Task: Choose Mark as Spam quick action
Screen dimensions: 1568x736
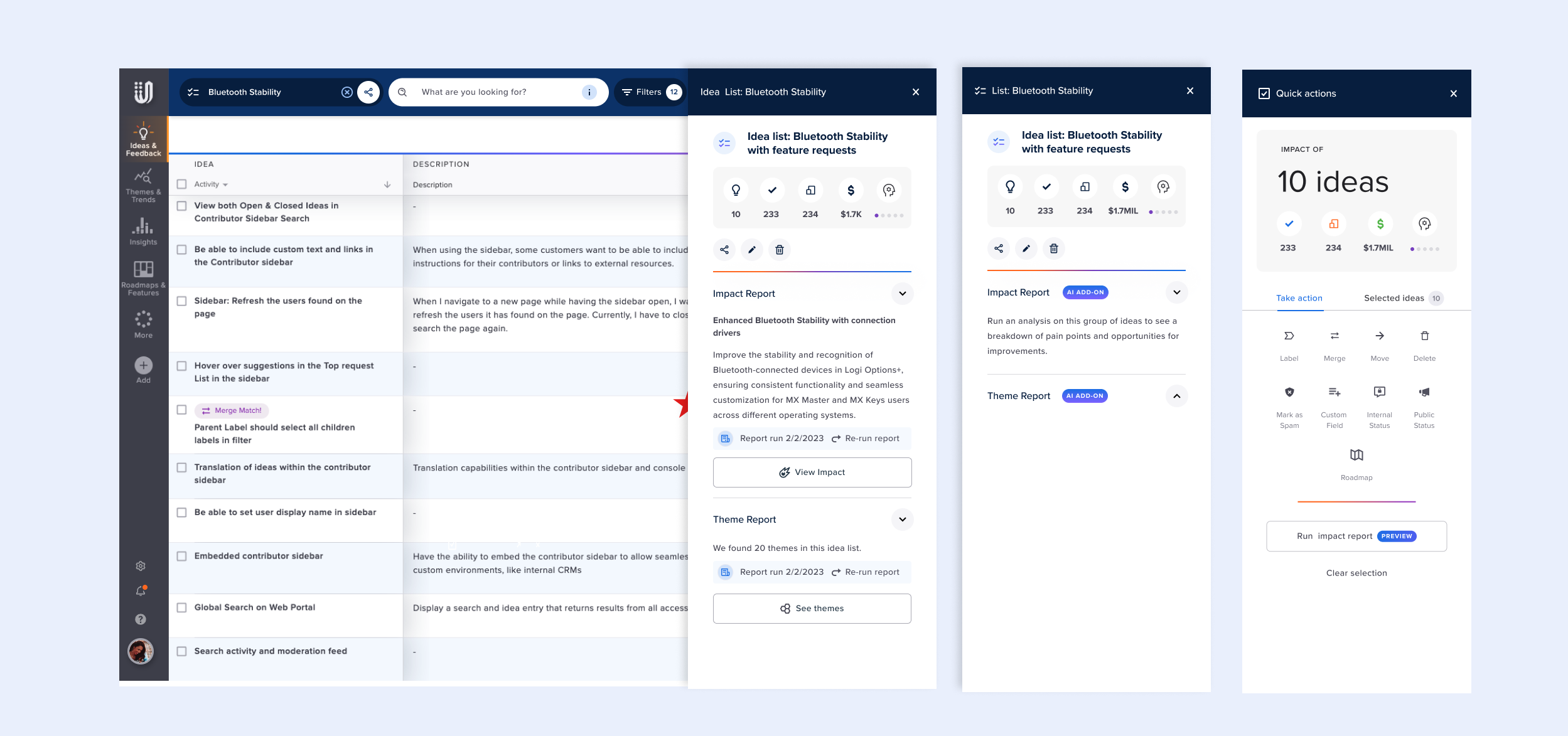Action: (1289, 407)
